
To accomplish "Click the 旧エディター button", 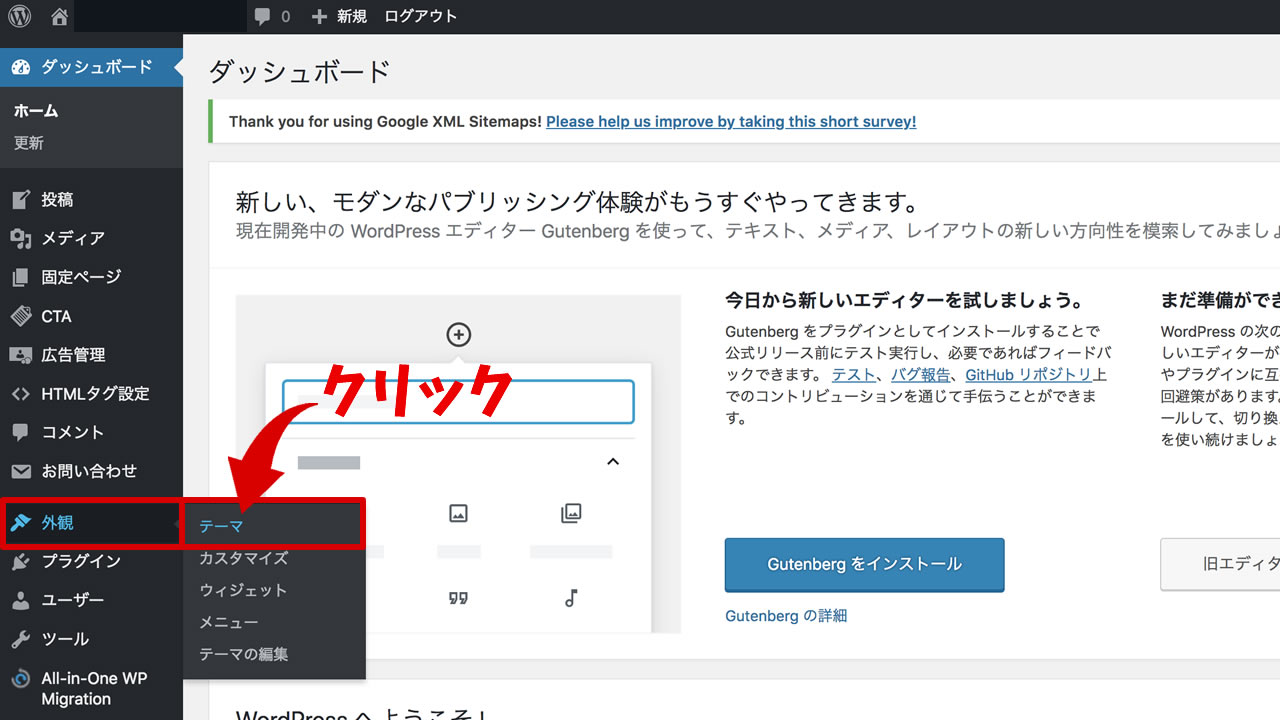I will pos(1220,565).
